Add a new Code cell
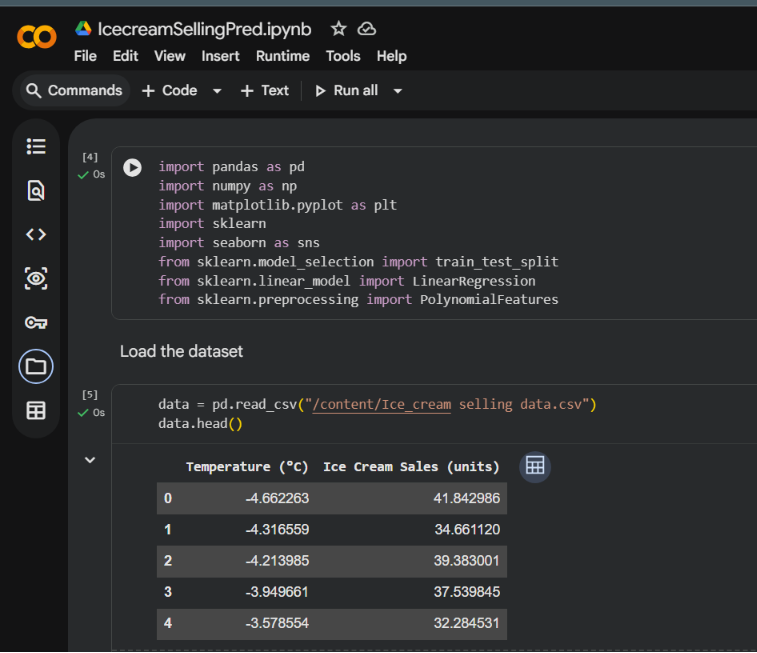This screenshot has width=757, height=653. 169,90
